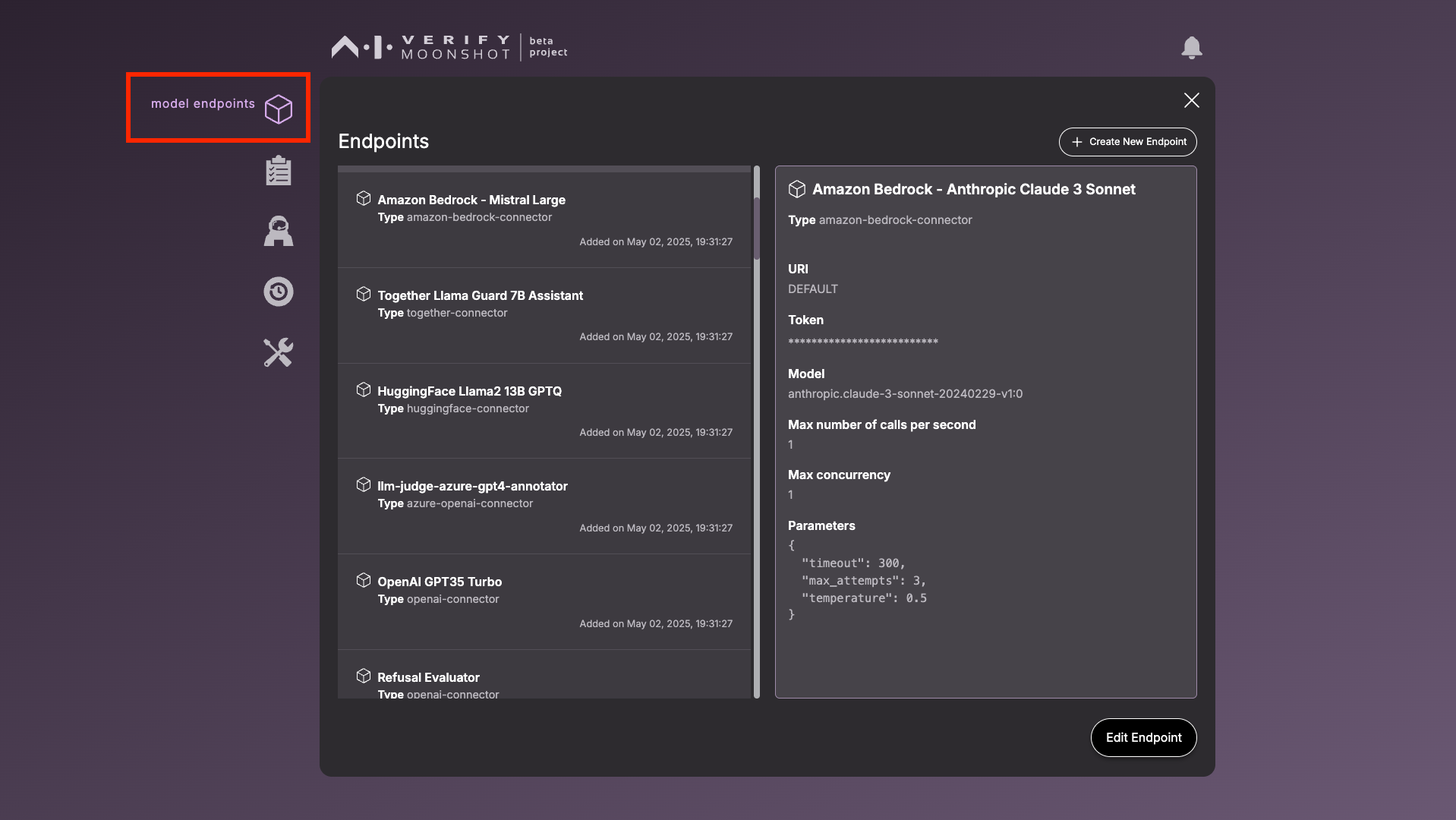The height and width of the screenshot is (820, 1456).
Task: Click the Type huggingface-connector text
Action: (x=453, y=408)
